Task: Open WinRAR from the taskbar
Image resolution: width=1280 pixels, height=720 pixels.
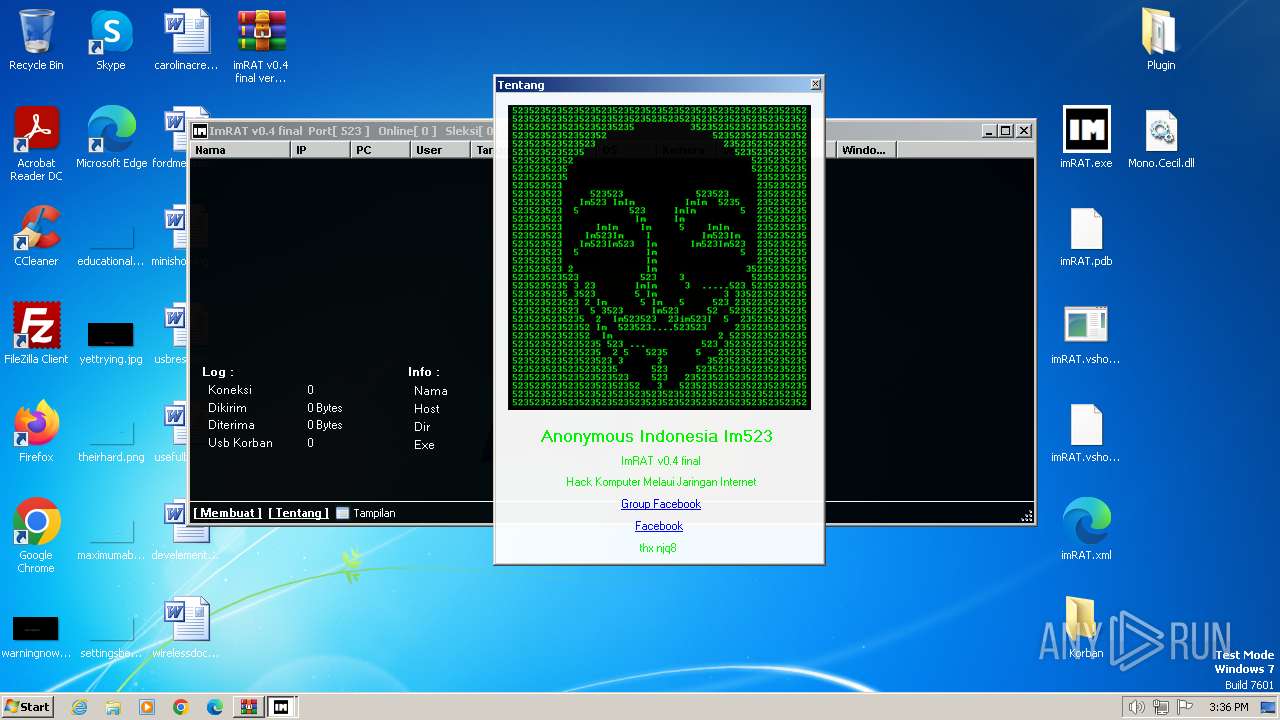Action: coord(248,707)
